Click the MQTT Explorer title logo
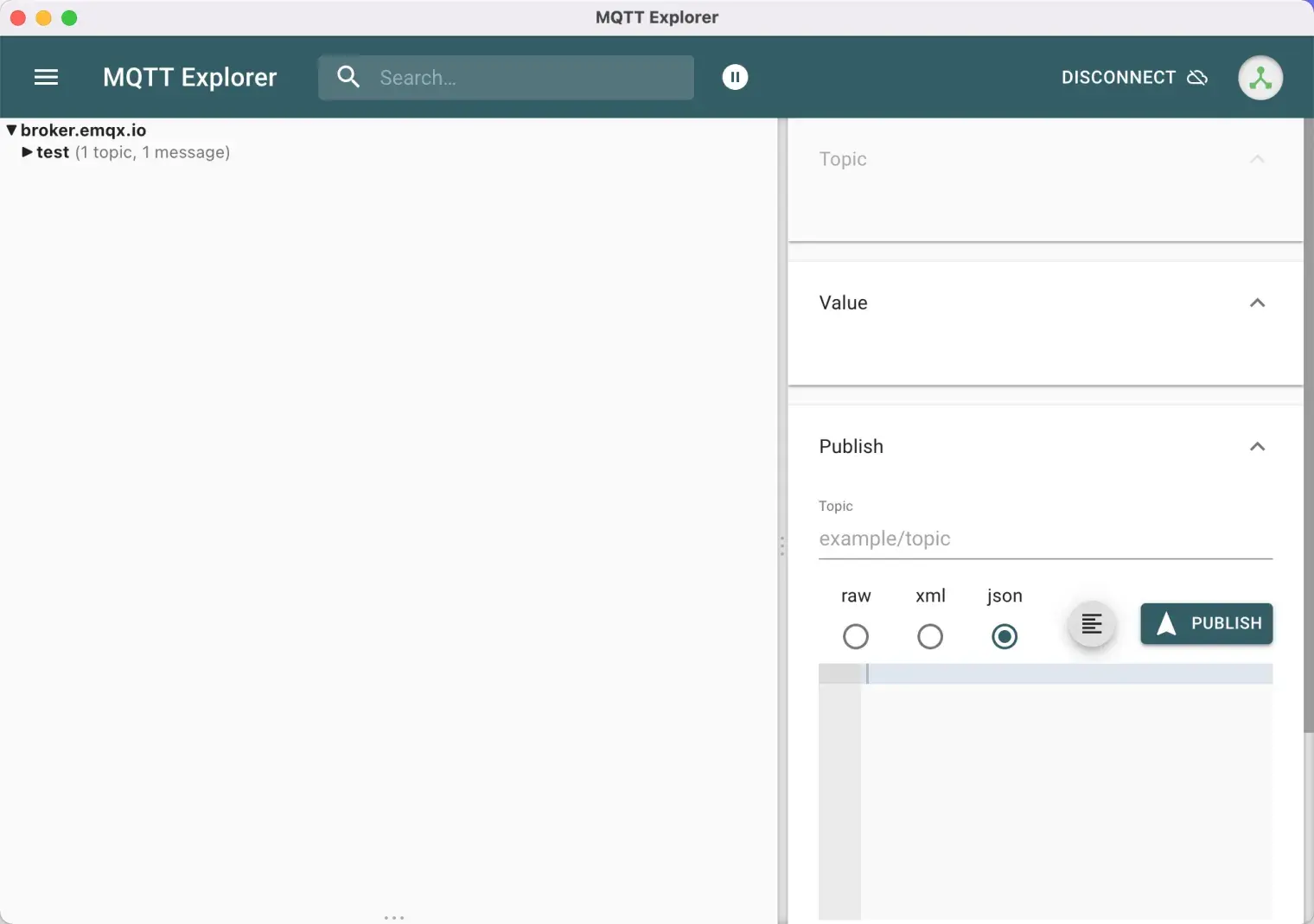This screenshot has width=1314, height=924. click(x=189, y=77)
